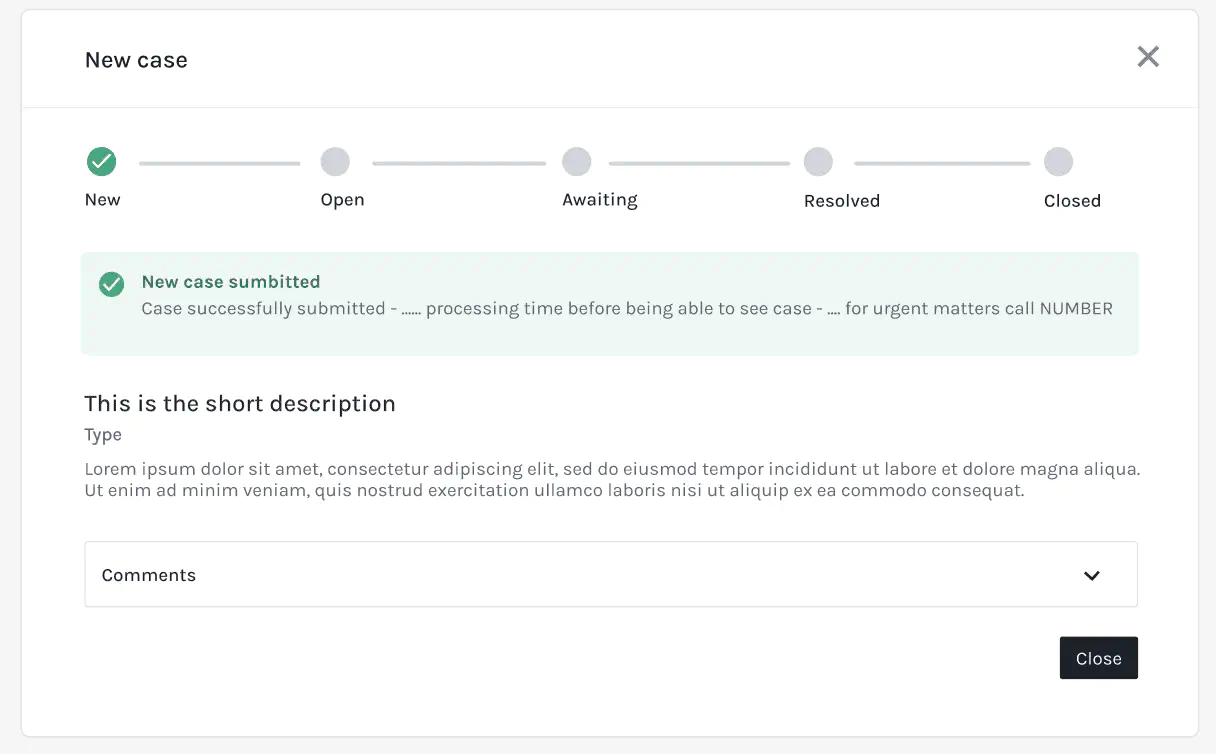Click the success check icon in the alert
This screenshot has width=1216, height=754.
point(111,284)
